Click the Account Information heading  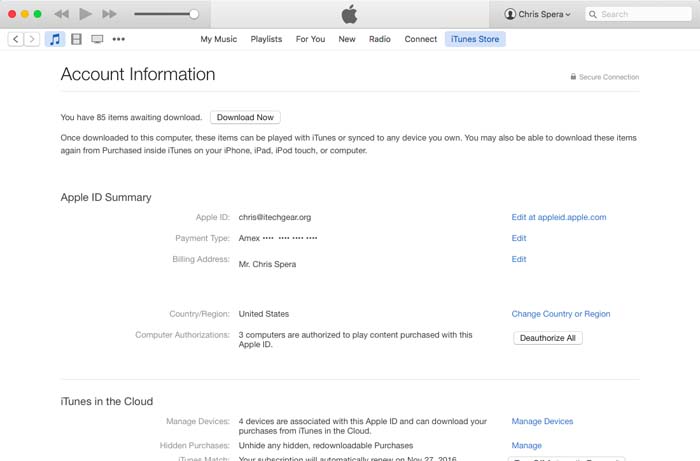[x=138, y=74]
